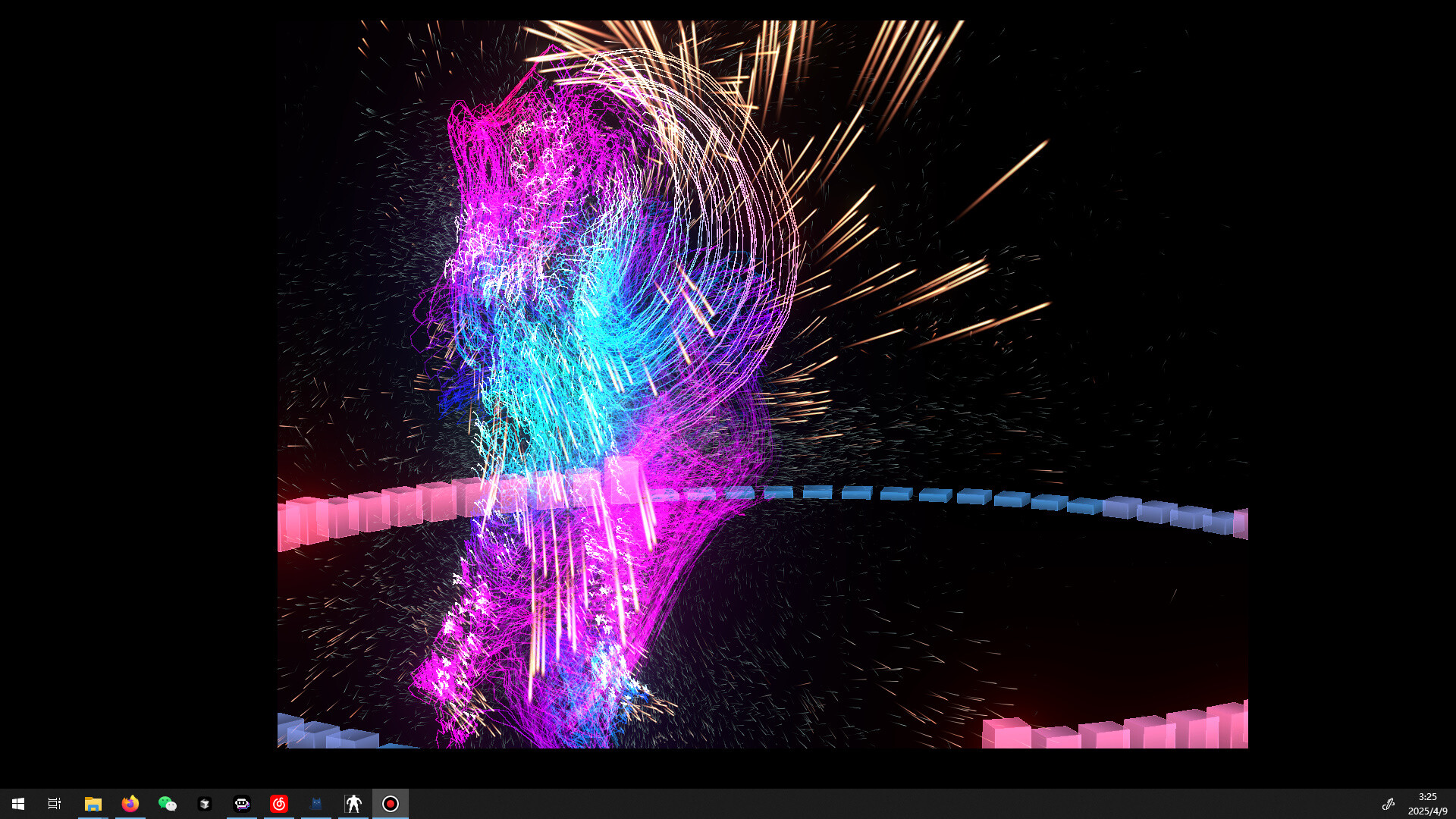
Task: Click the Show Desktop sliver at the taskbar edge
Action: [x=1454, y=804]
